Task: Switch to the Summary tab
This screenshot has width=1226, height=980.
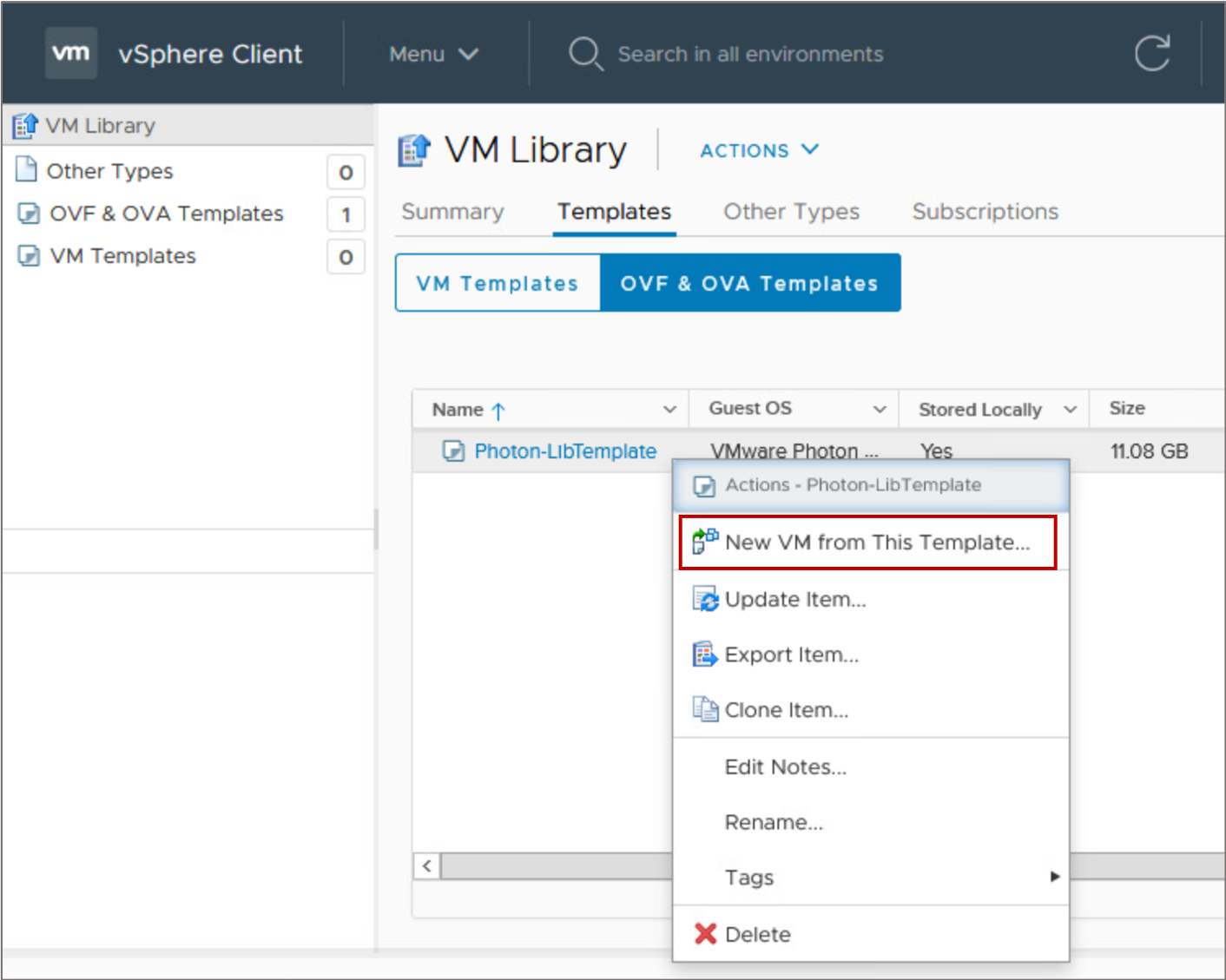Action: tap(452, 212)
